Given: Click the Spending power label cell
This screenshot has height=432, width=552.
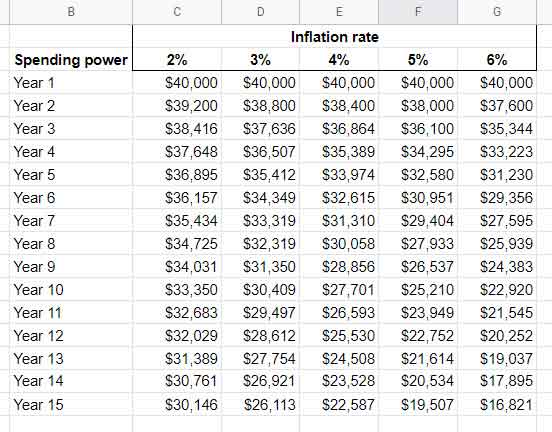Looking at the screenshot, I should (x=71, y=60).
